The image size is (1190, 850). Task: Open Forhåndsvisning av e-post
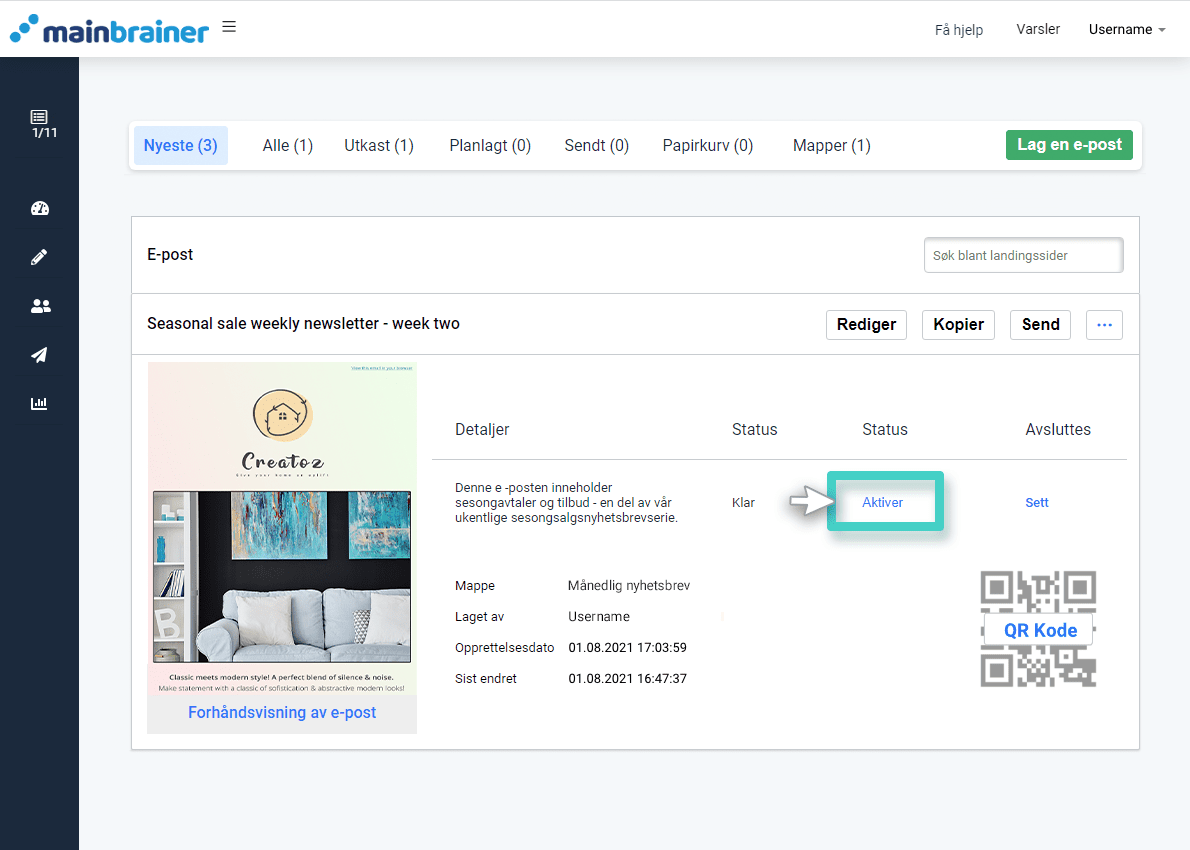point(282,712)
